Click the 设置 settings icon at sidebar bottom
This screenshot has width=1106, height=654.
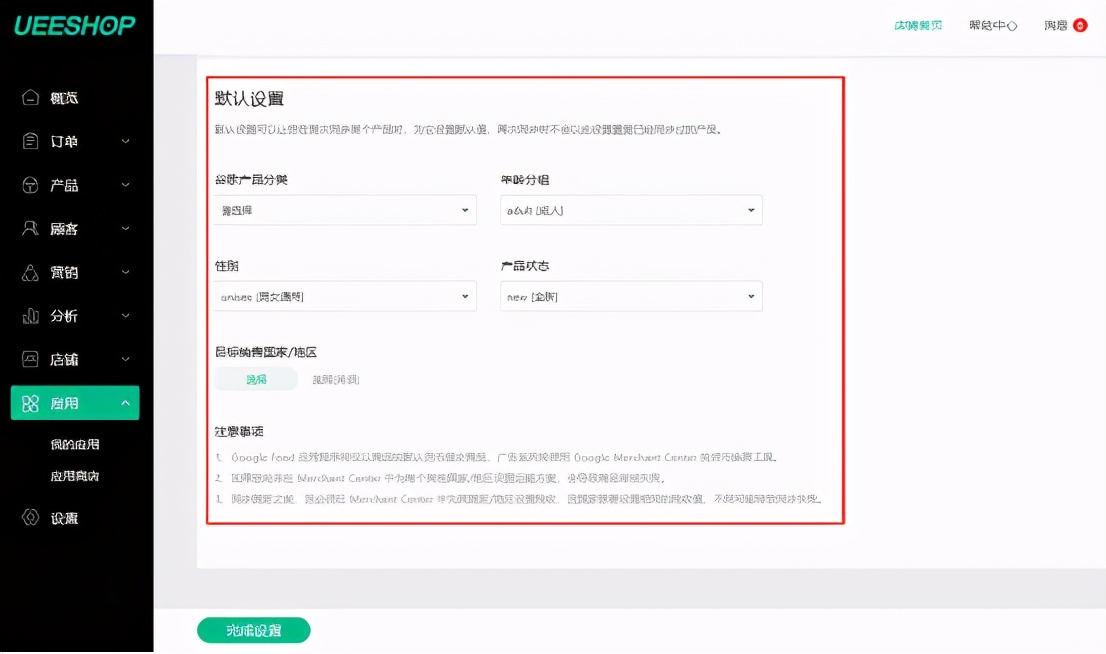tap(30, 517)
